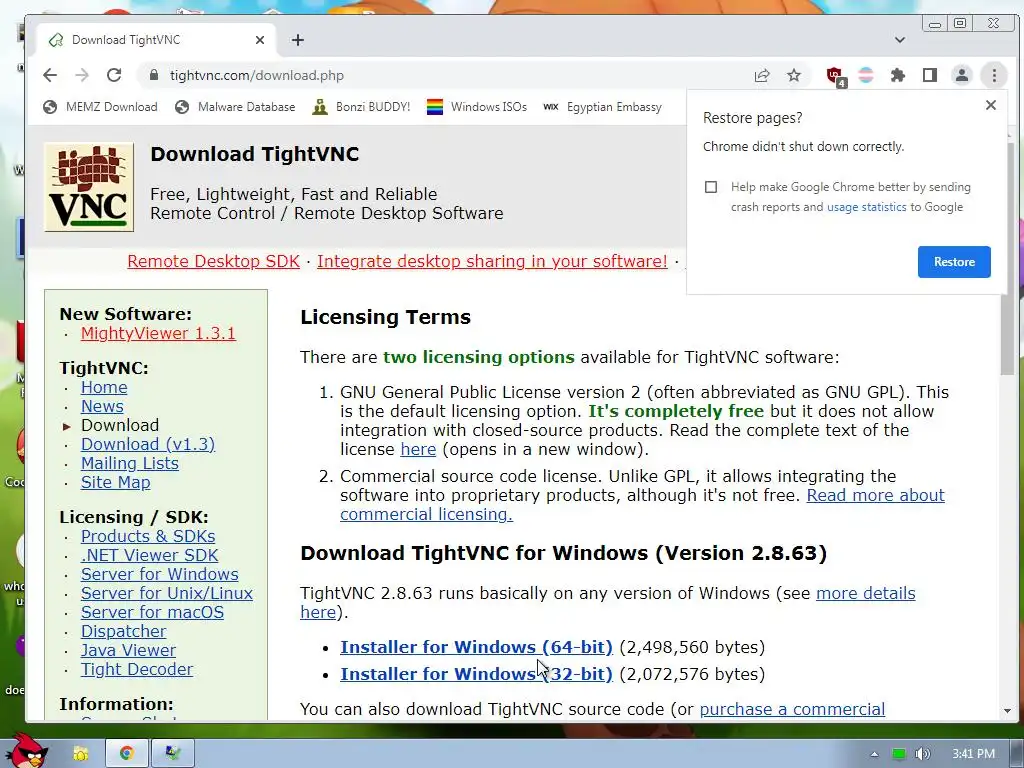
Task: Click the green tray status icon
Action: 899,754
